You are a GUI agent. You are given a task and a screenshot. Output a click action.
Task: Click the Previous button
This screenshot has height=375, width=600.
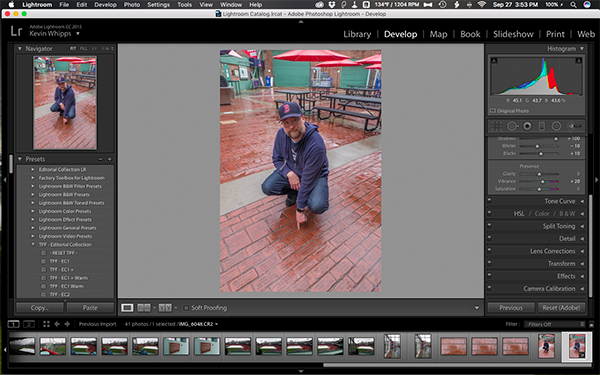tap(511, 308)
